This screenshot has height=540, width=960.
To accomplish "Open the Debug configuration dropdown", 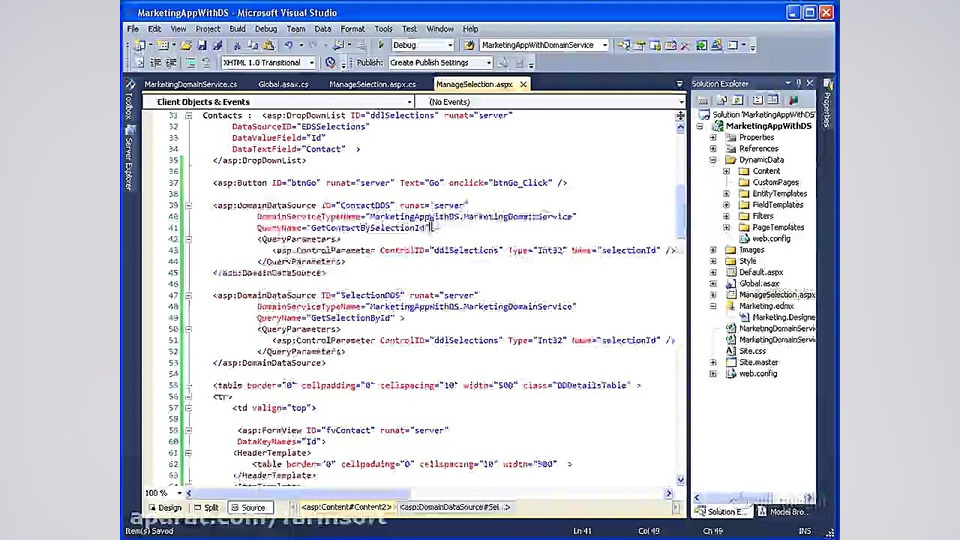I will pos(449,45).
